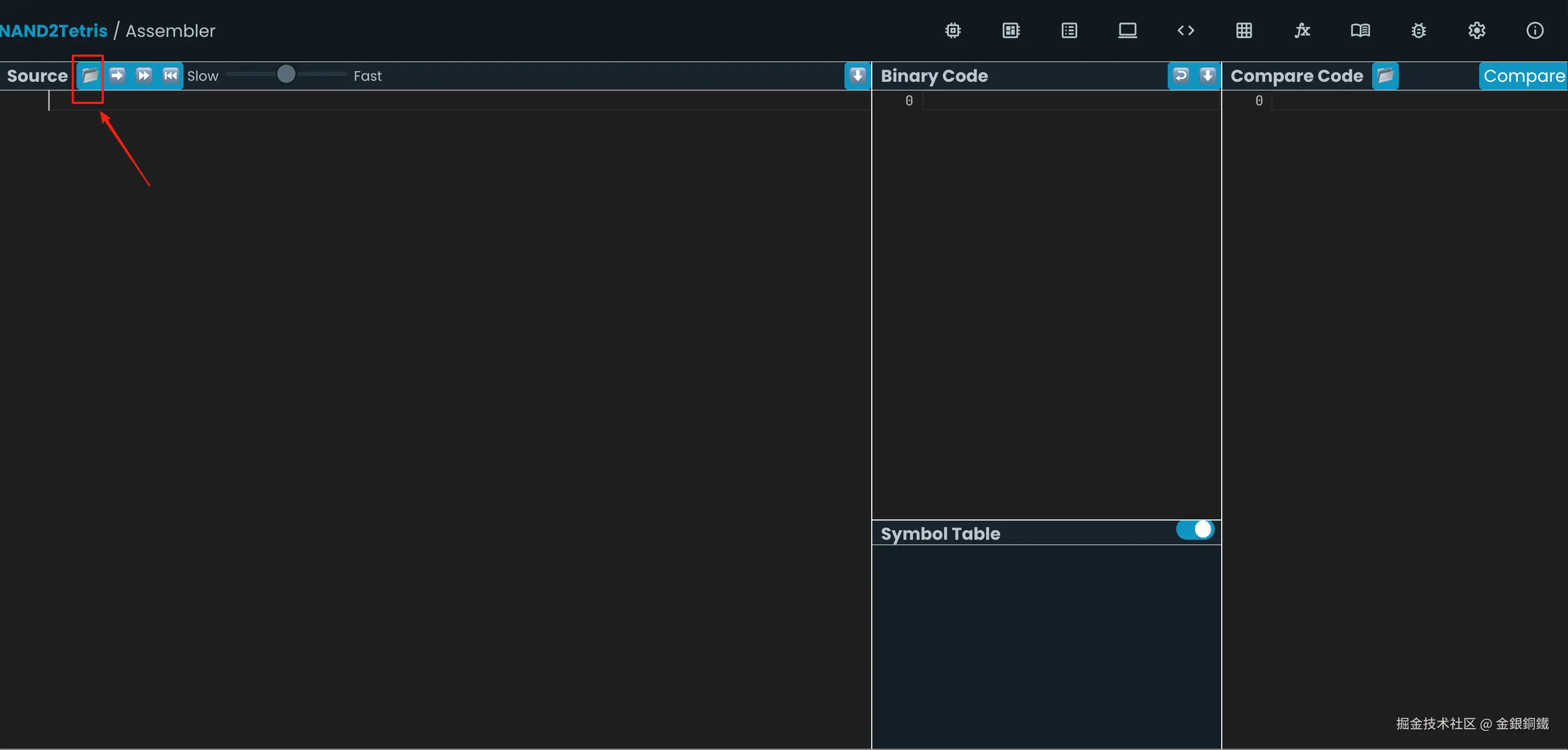Load compare file via folder icon
Viewport: 1568px width, 750px height.
1385,75
